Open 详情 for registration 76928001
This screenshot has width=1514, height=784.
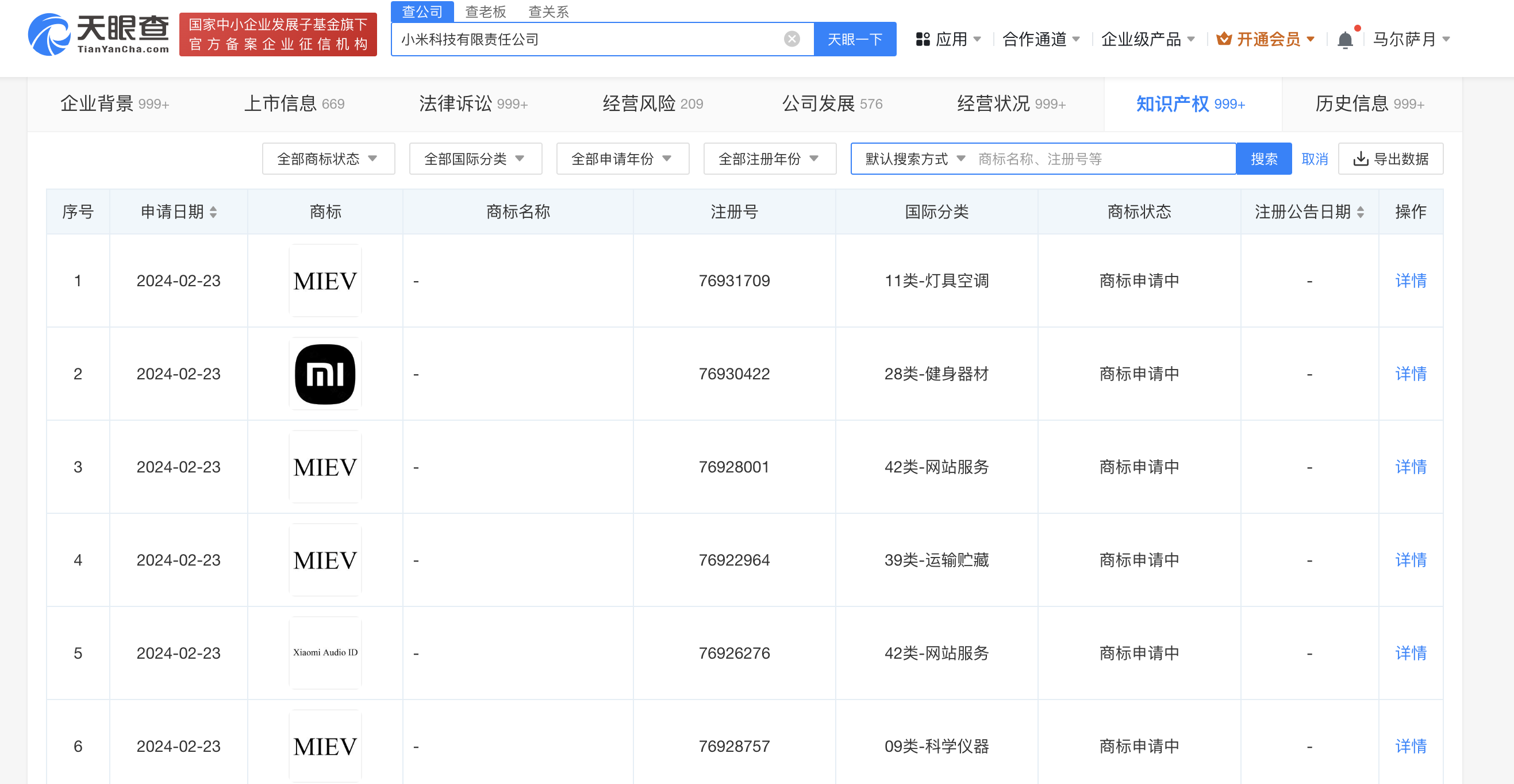[1411, 467]
